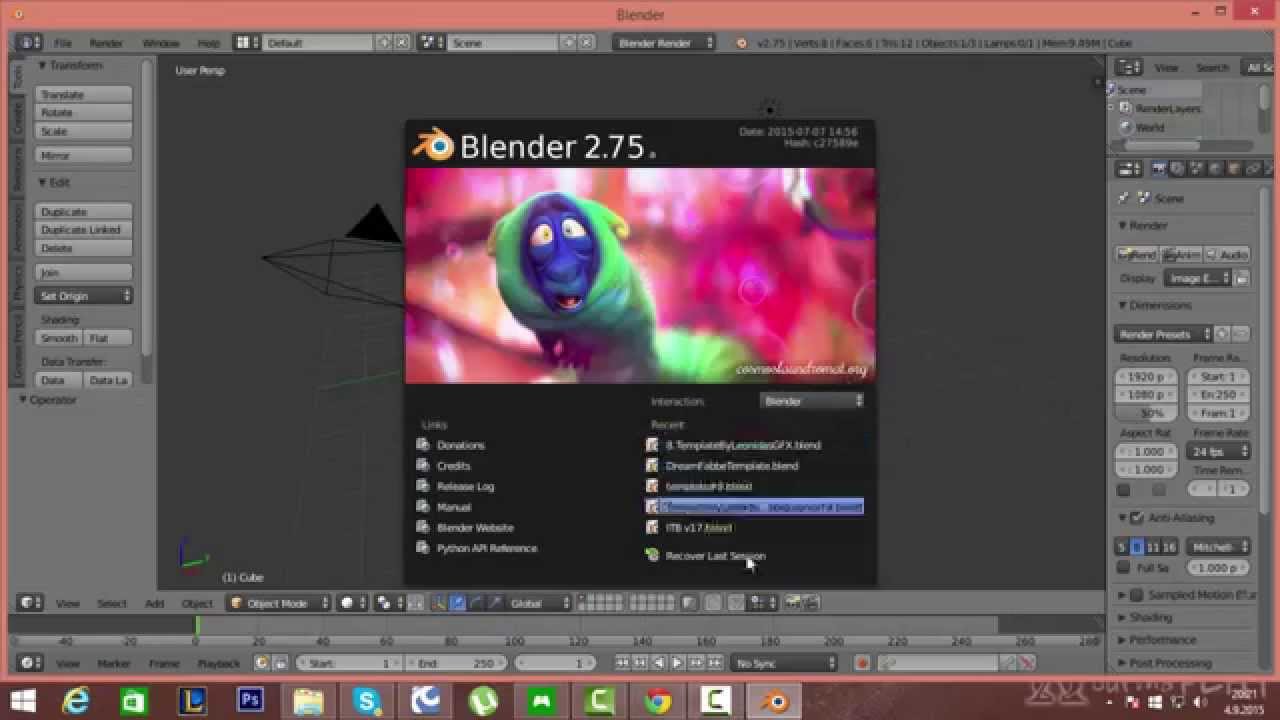The height and width of the screenshot is (720, 1280).
Task: Select the World tab icon in Properties
Action: click(1216, 170)
